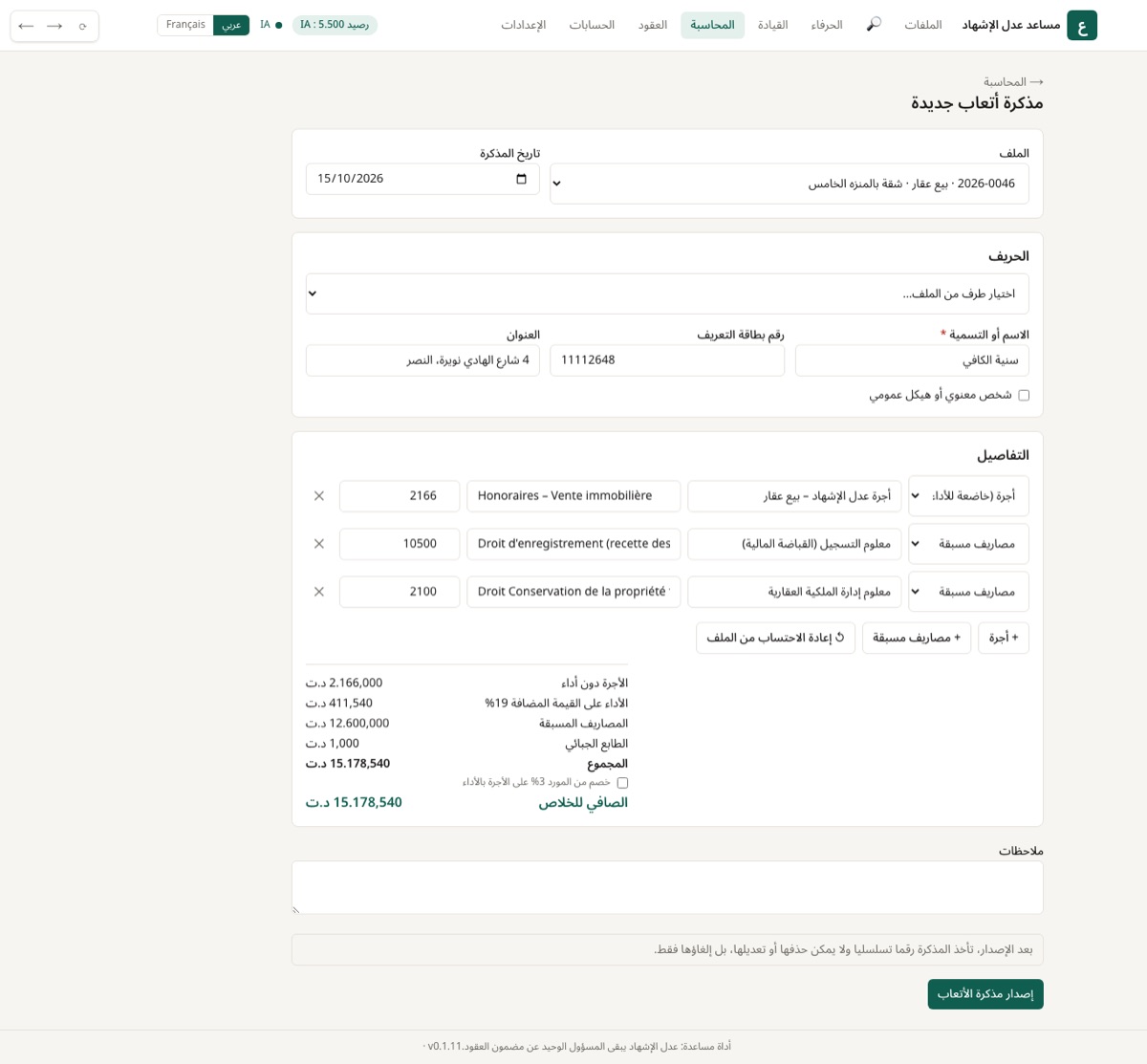Image resolution: width=1147 pixels, height=1064 pixels.
Task: Open the choose party from file dropdown
Action: click(667, 293)
